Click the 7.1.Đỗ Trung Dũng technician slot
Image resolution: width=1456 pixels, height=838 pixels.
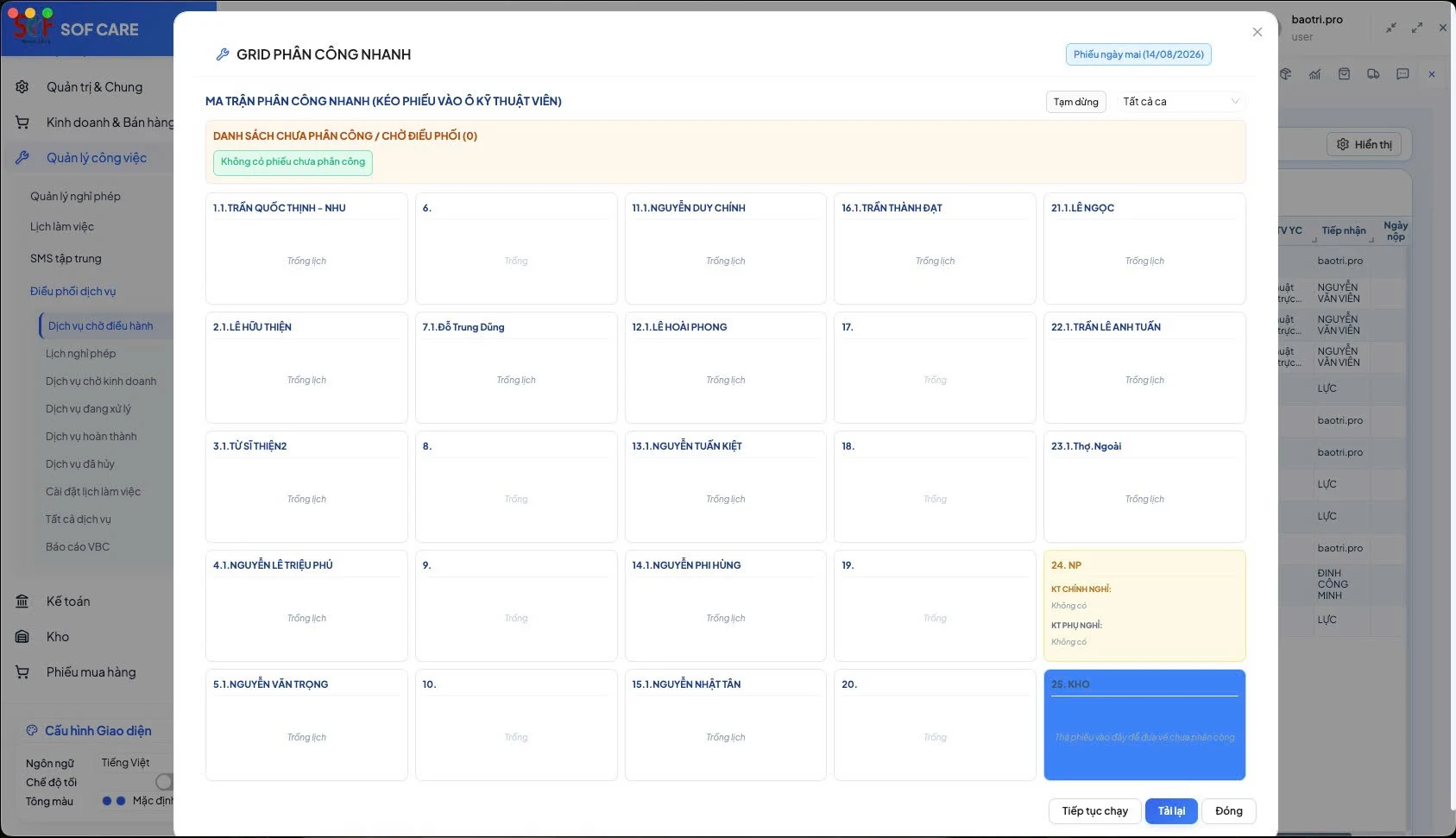pos(516,368)
